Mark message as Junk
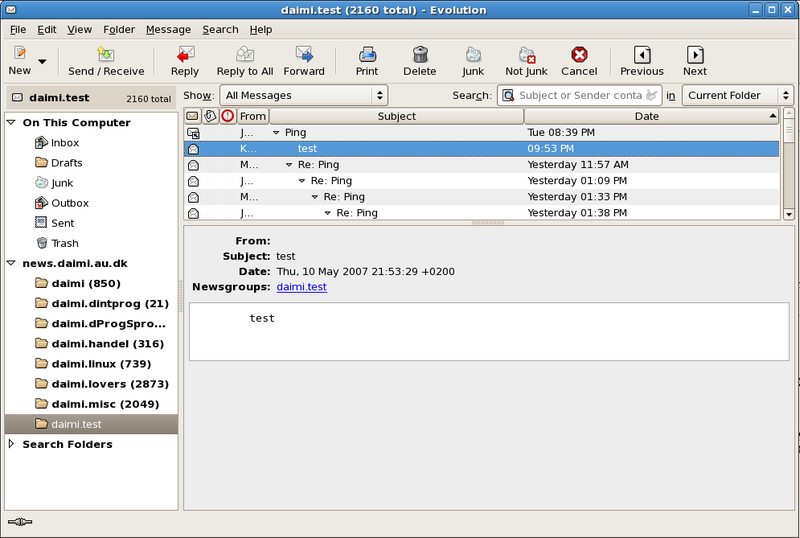 tap(473, 54)
